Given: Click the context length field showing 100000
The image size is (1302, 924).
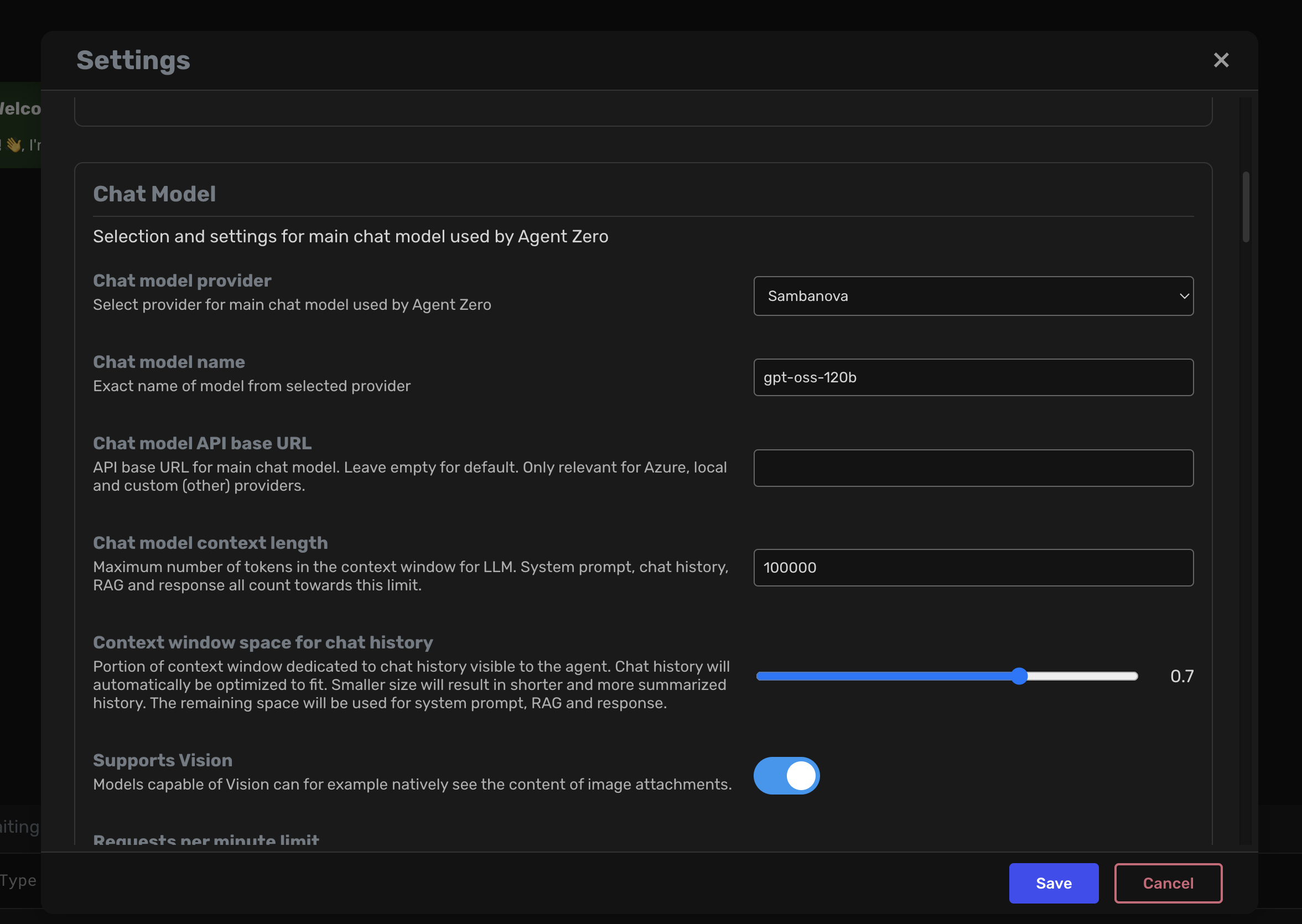Looking at the screenshot, I should 973,567.
